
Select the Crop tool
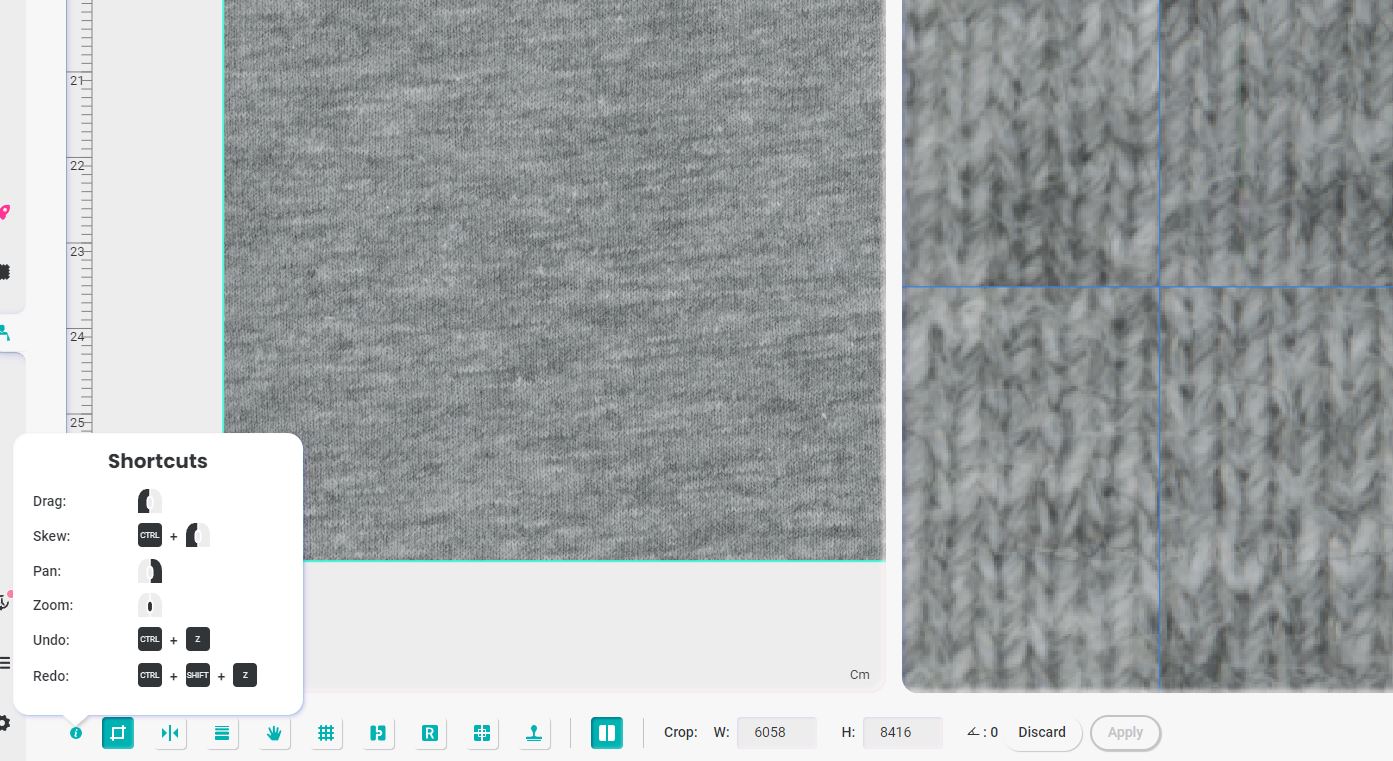click(x=118, y=733)
